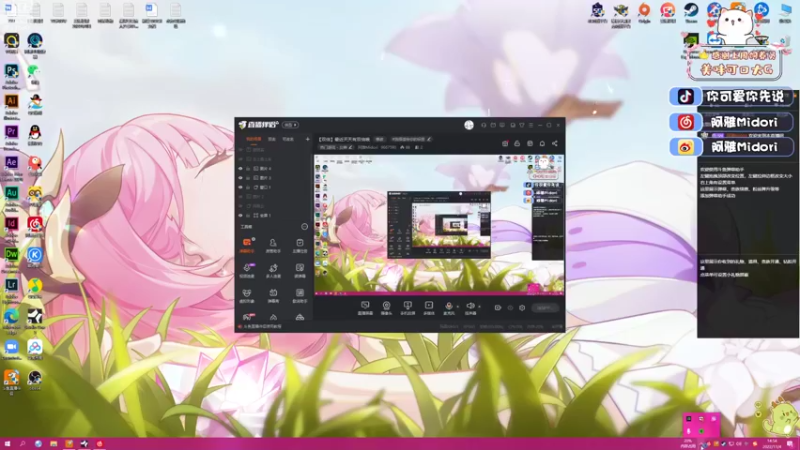
Task: Open the user avatar in the title bar
Action: click(x=469, y=125)
